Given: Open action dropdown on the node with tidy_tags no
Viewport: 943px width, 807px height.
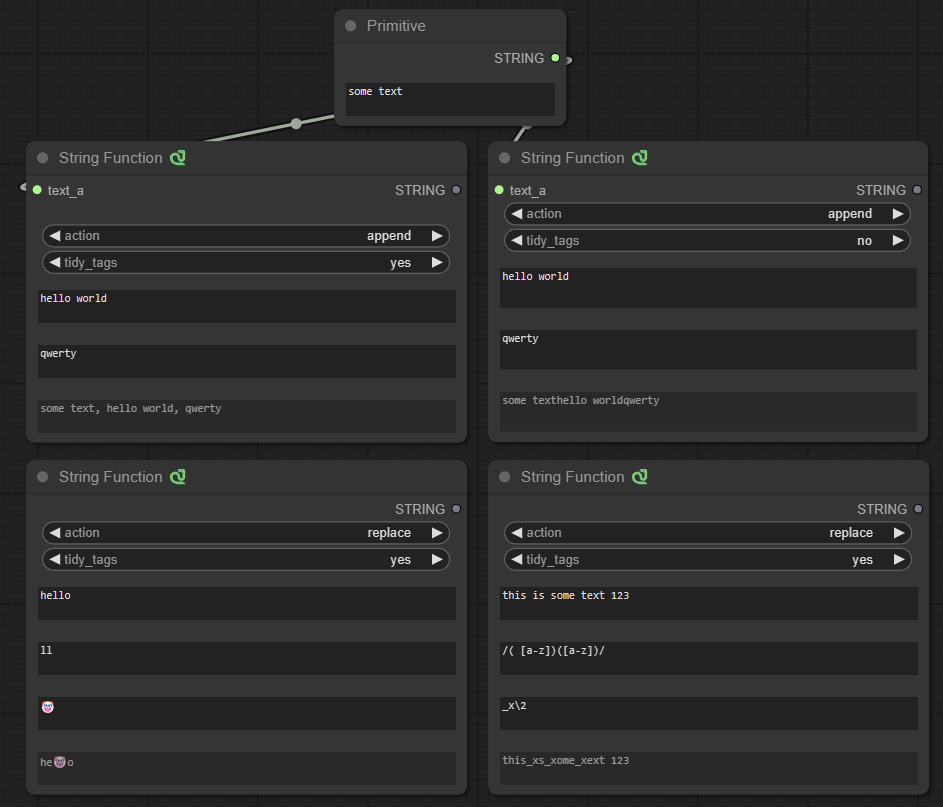Looking at the screenshot, I should pos(707,214).
